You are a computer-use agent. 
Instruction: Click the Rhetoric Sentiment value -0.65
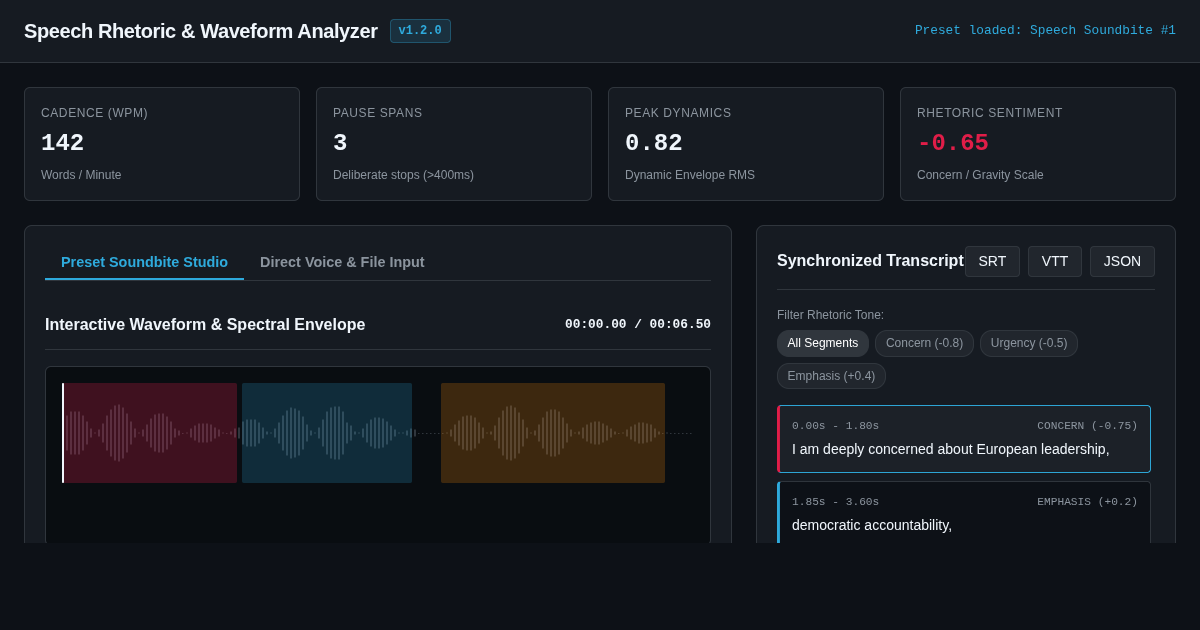[953, 143]
